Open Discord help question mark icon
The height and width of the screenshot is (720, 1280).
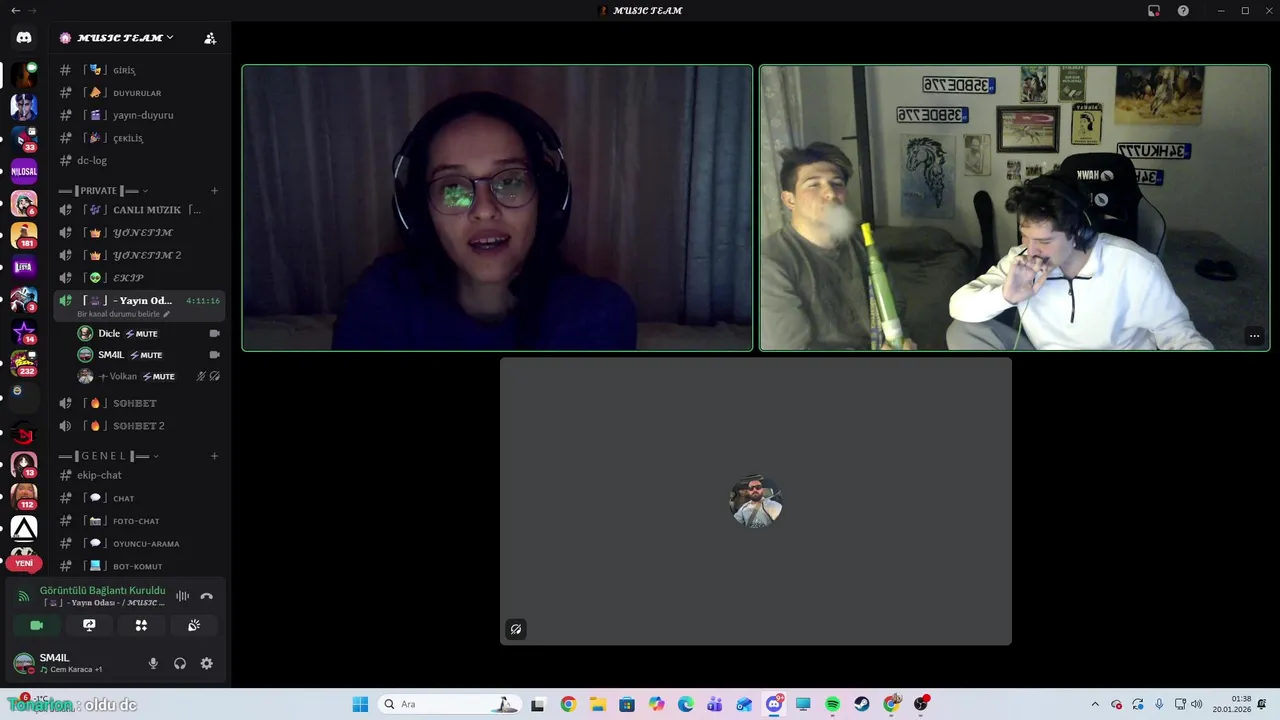1183,10
